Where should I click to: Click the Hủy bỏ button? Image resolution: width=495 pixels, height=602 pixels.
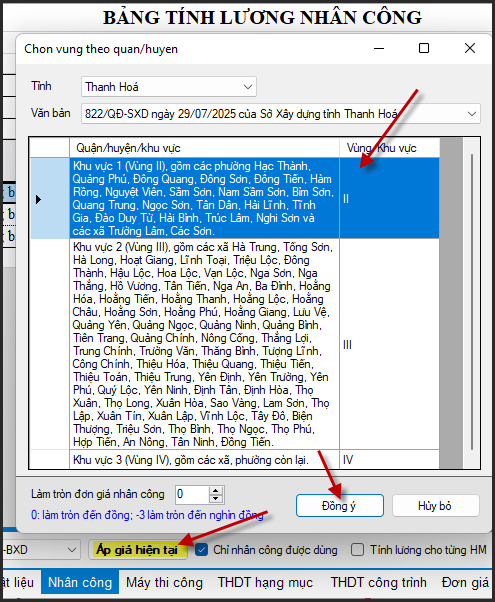(x=435, y=505)
